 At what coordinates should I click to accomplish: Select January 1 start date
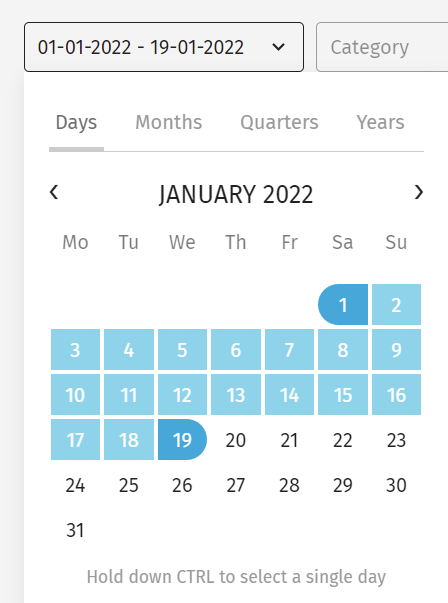pyautogui.click(x=343, y=305)
